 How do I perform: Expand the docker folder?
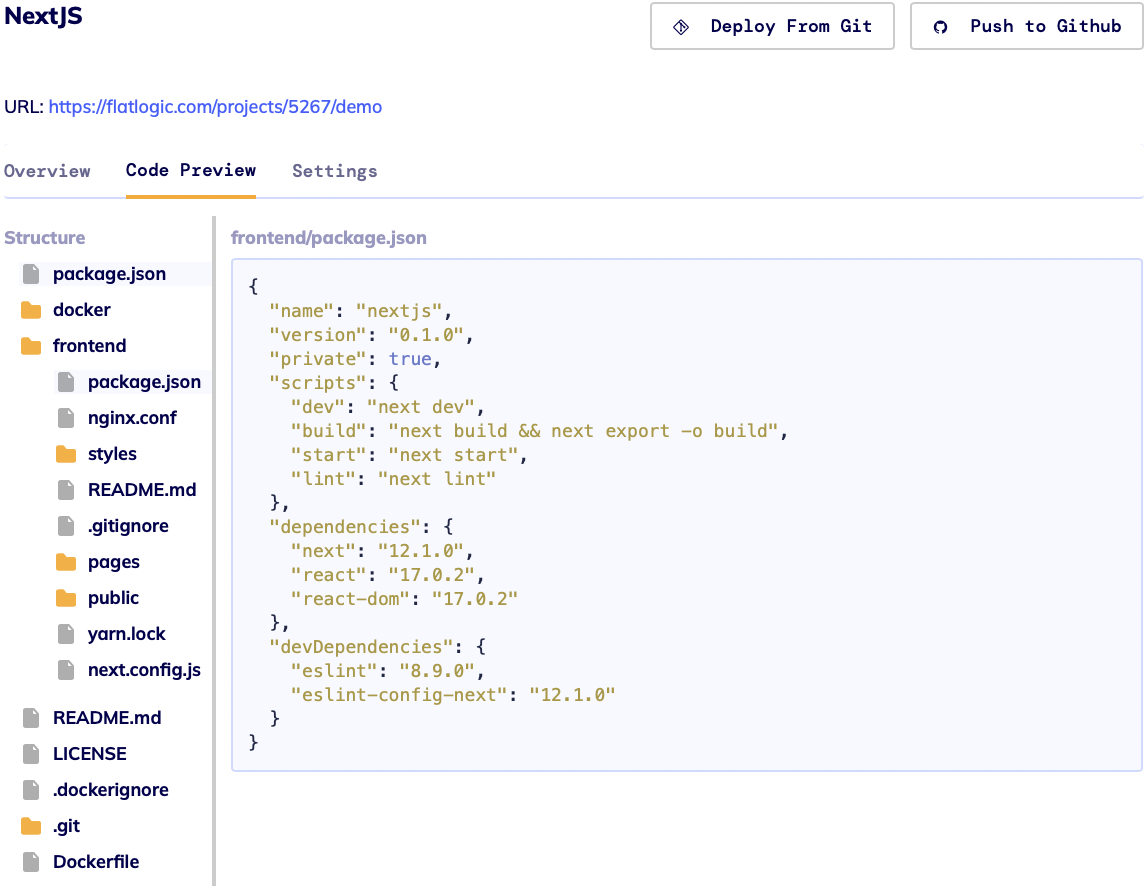point(81,310)
